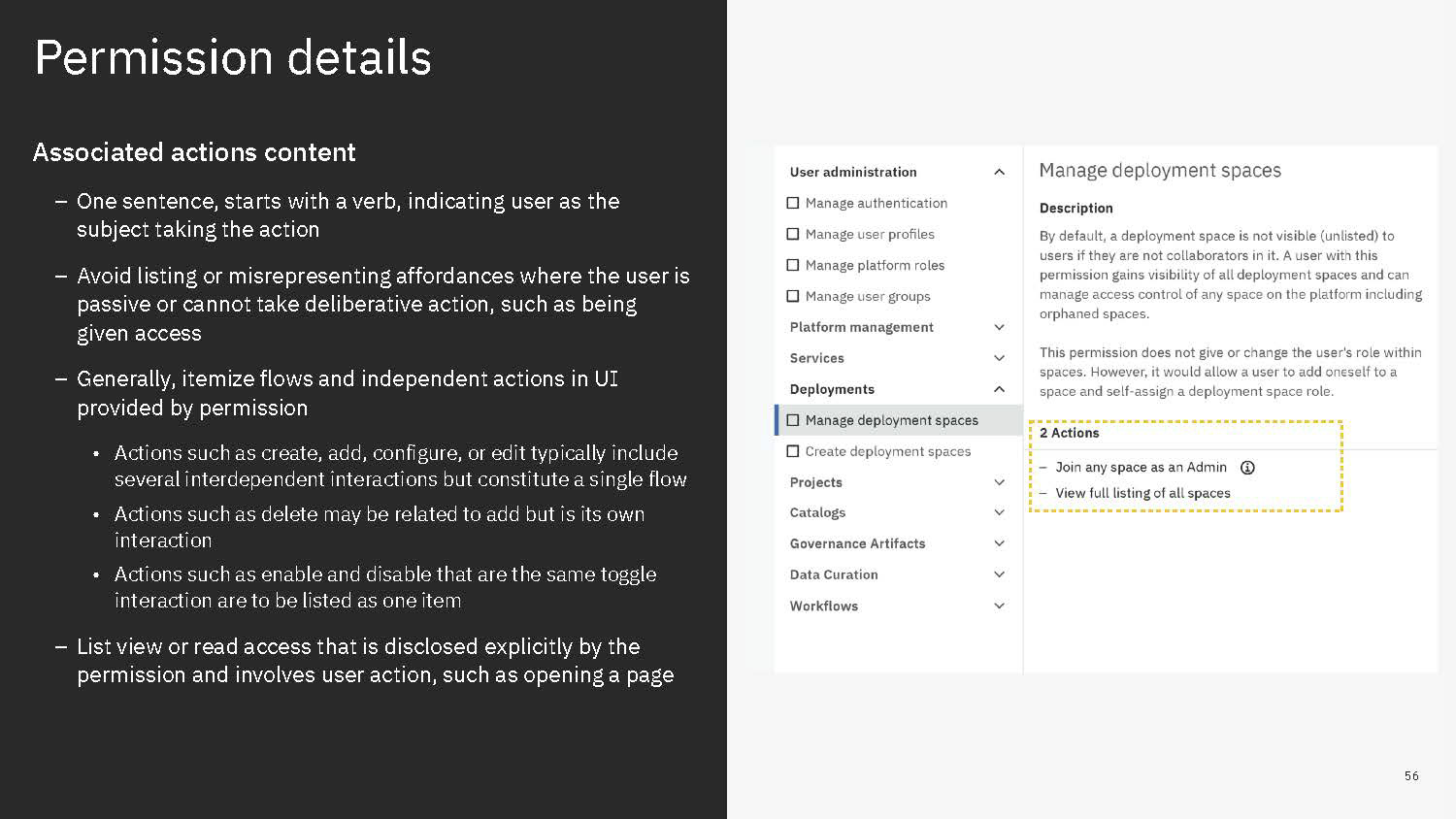The image size is (1456, 819).
Task: Check the Manage platform roles checkbox
Action: tap(793, 265)
